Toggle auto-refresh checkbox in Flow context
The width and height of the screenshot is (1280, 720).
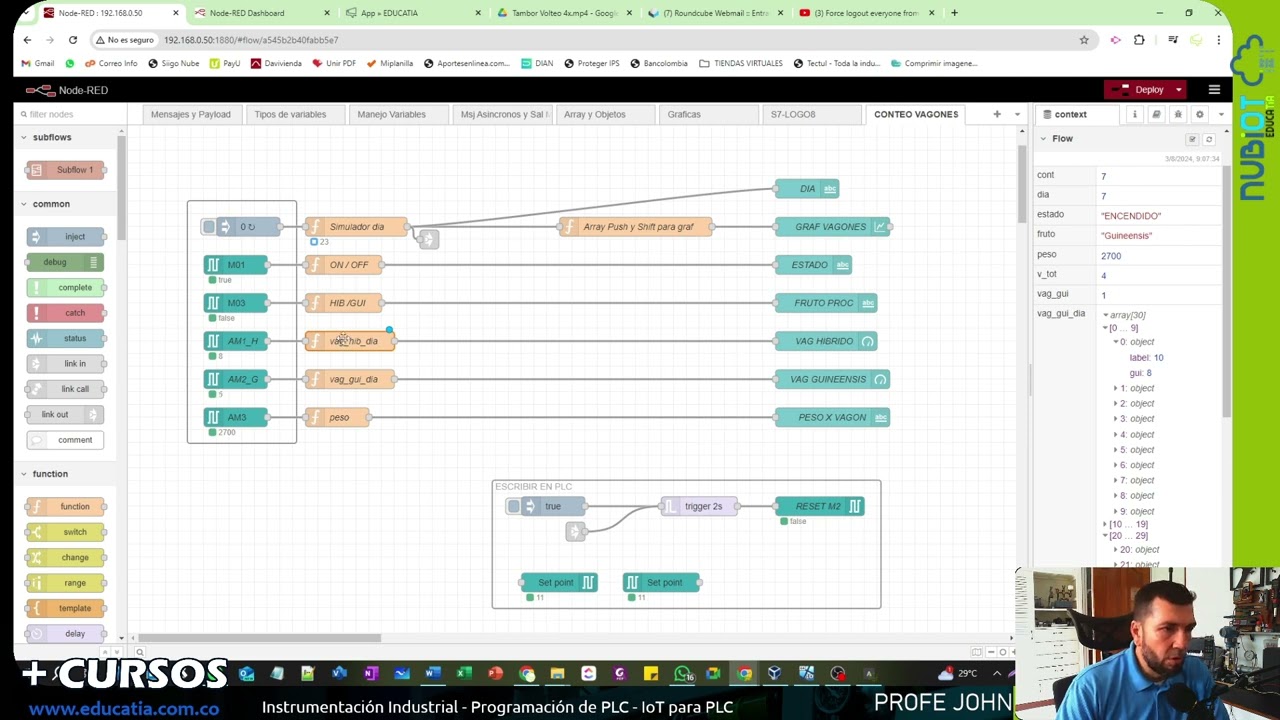click(1192, 139)
